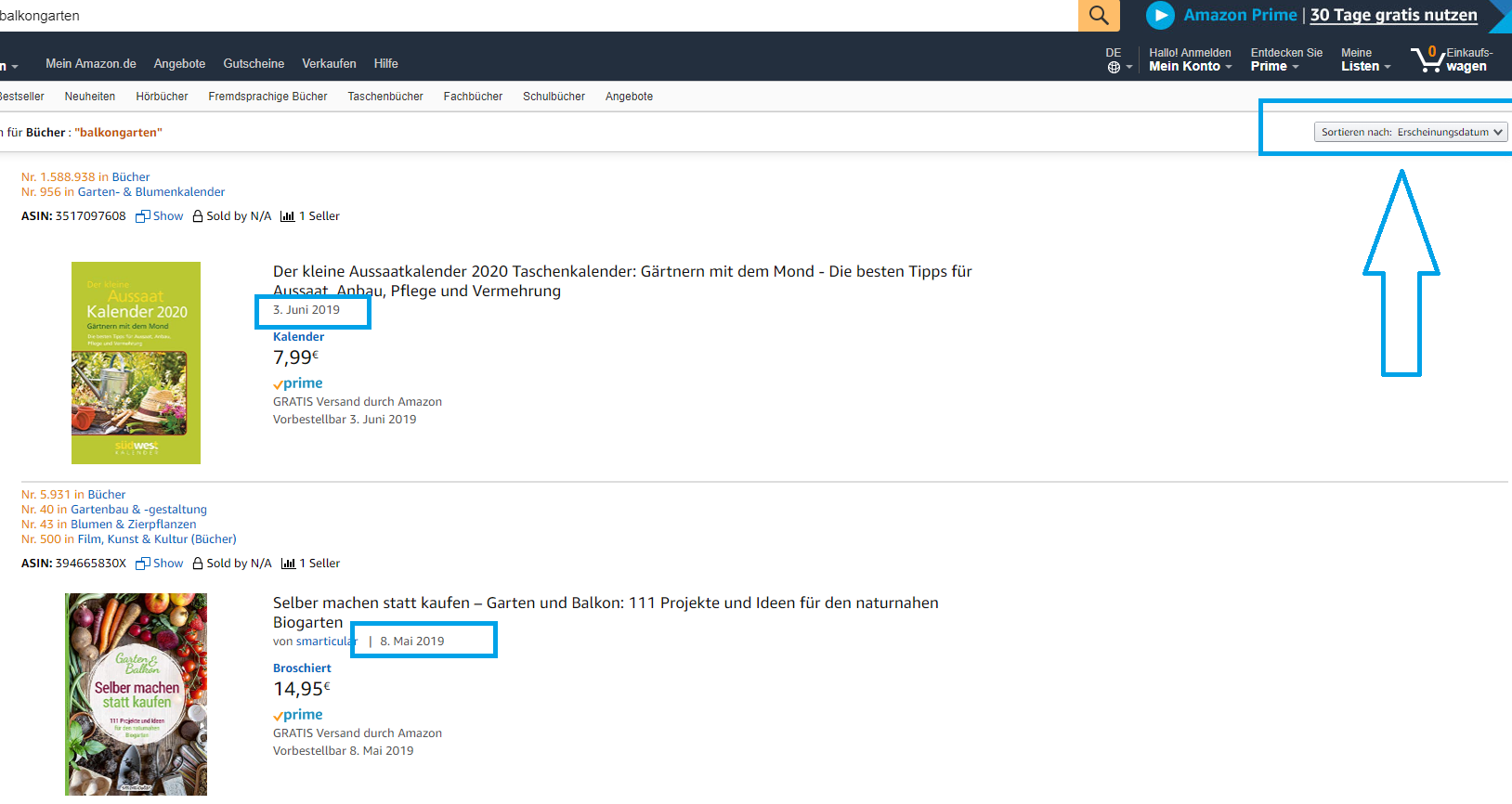Click the ASIN number 394665830X
This screenshot has width=1512, height=804.
(90, 563)
